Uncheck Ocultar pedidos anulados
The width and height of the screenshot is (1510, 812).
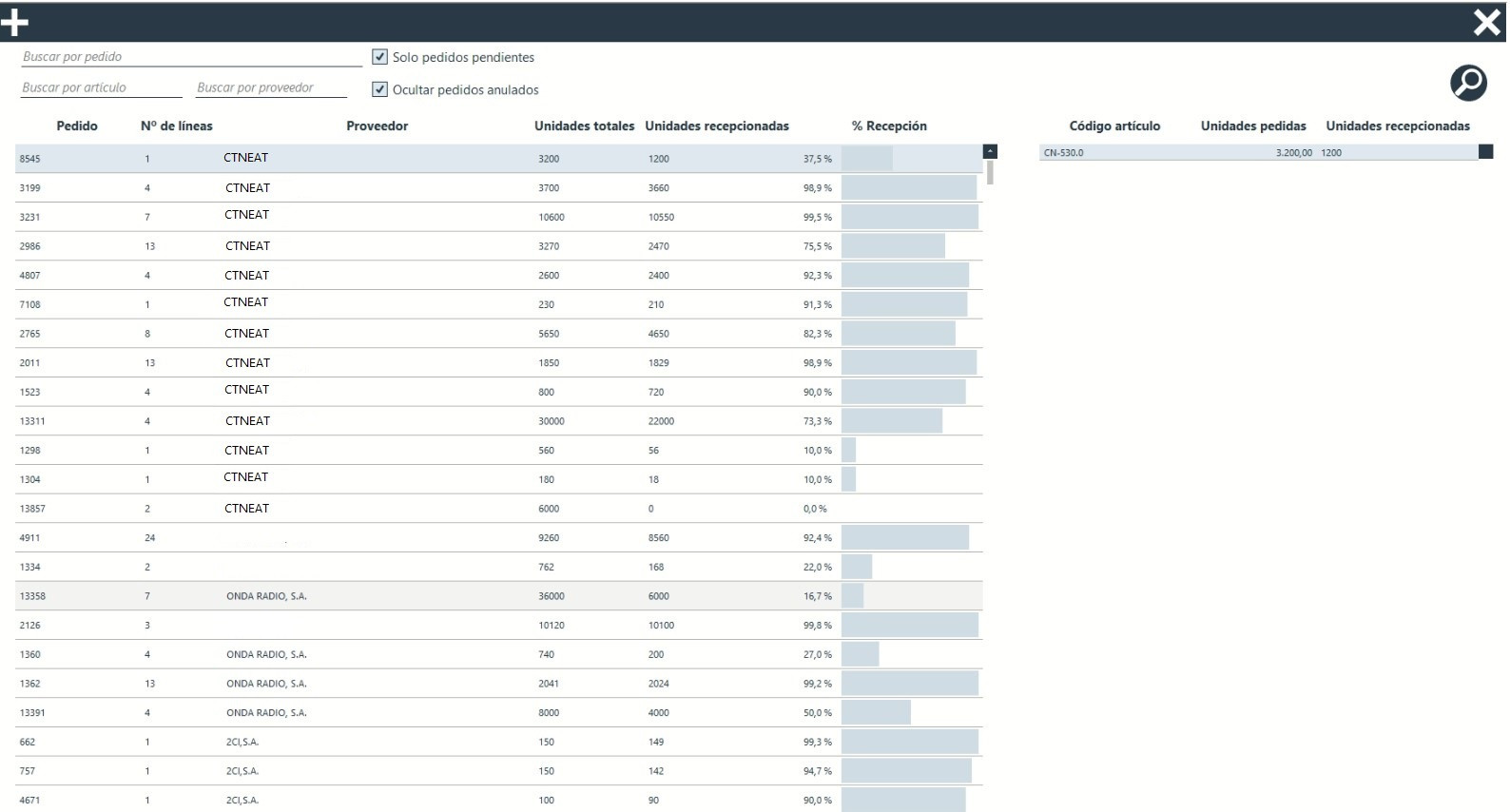pos(380,89)
